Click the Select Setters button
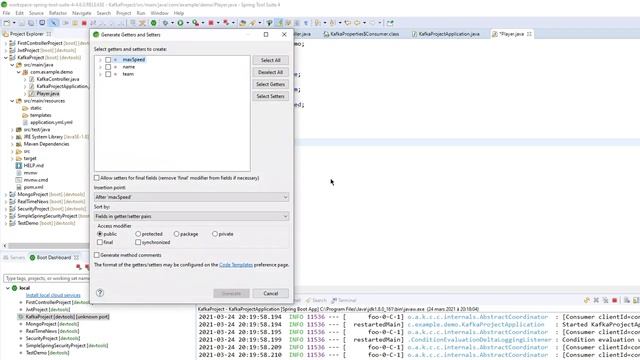640x360 pixels. click(271, 96)
